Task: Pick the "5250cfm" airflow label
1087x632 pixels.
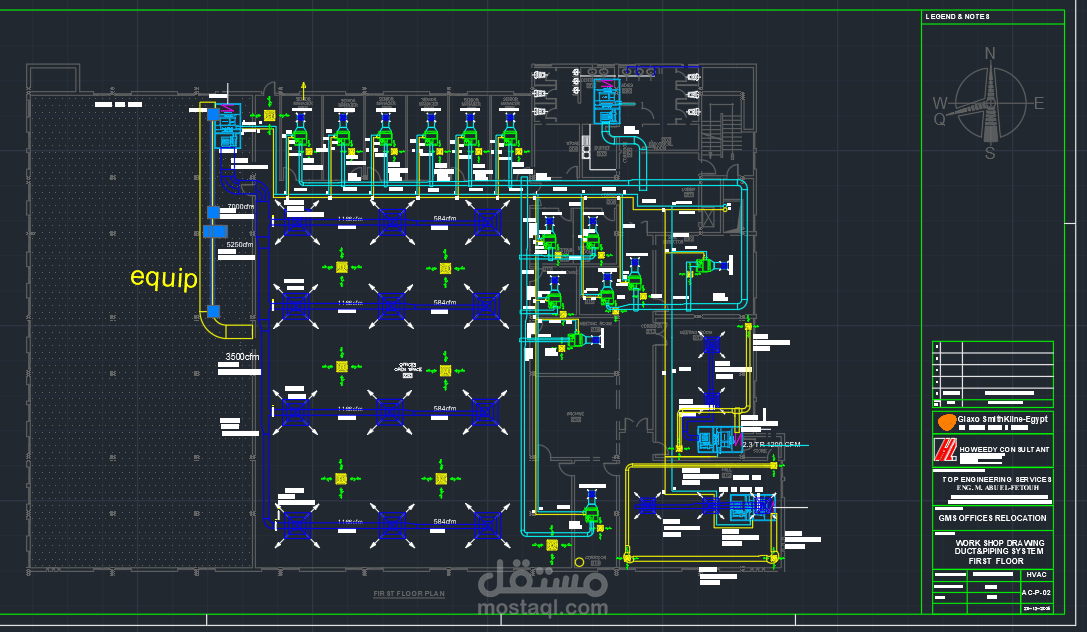Action: [x=239, y=245]
